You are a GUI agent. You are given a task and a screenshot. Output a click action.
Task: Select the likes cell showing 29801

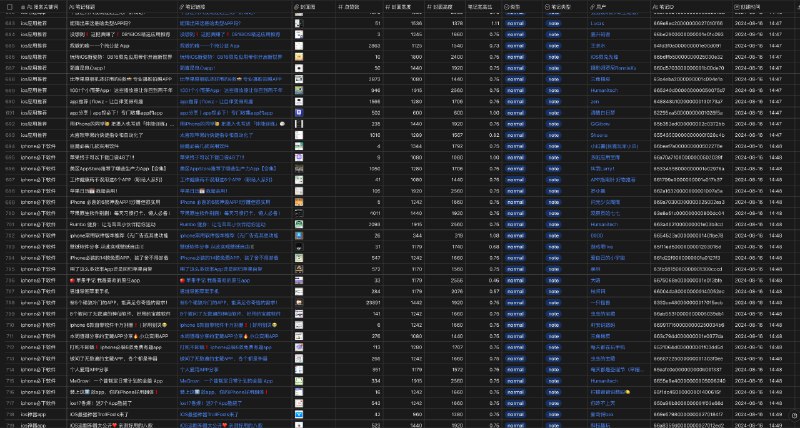click(358, 303)
